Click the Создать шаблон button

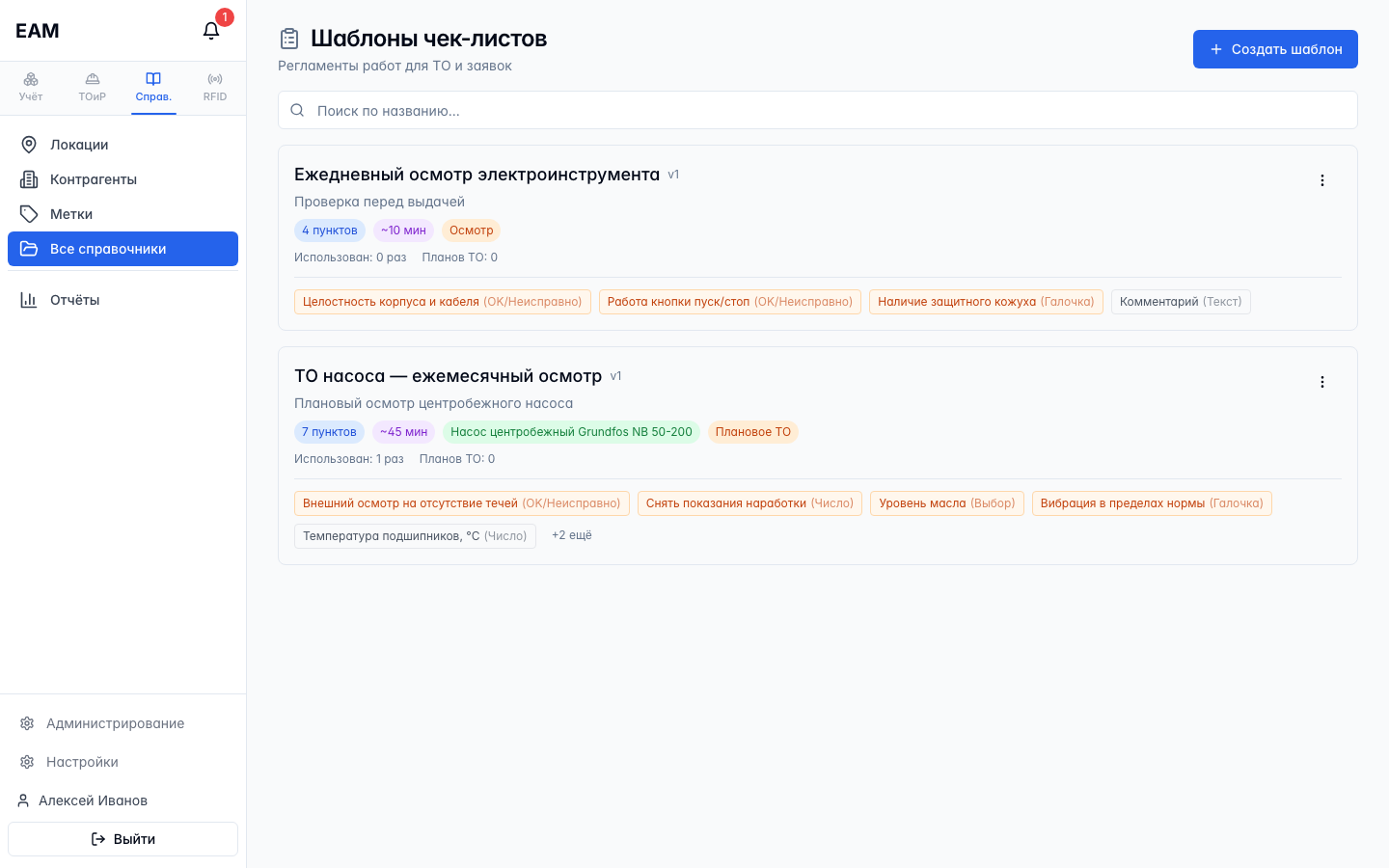click(x=1275, y=49)
